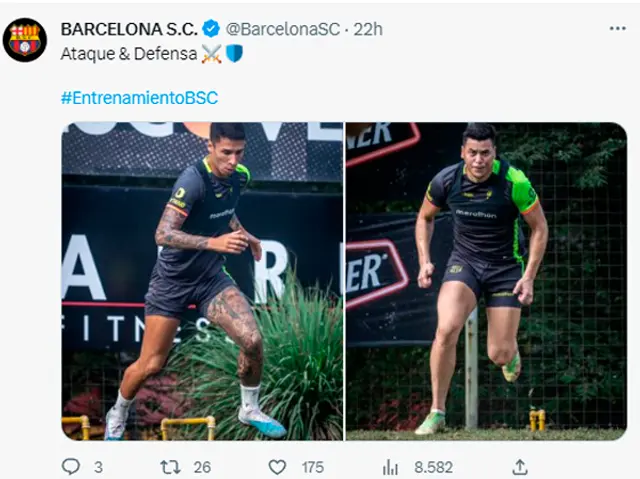The width and height of the screenshot is (640, 479).
Task: Click the reply speech bubble icon
Action: pyautogui.click(x=70, y=466)
